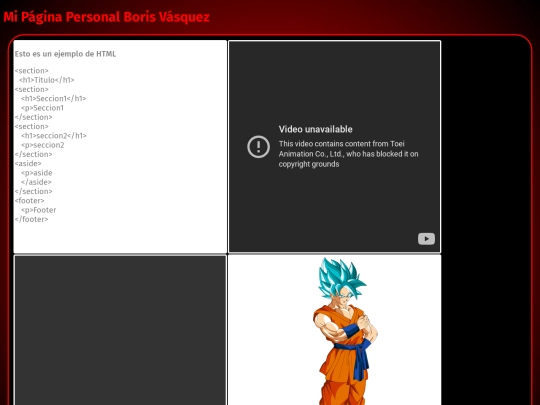Click the copyright message from Toei Animation
Image resolution: width=540 pixels, height=405 pixels.
(349, 154)
